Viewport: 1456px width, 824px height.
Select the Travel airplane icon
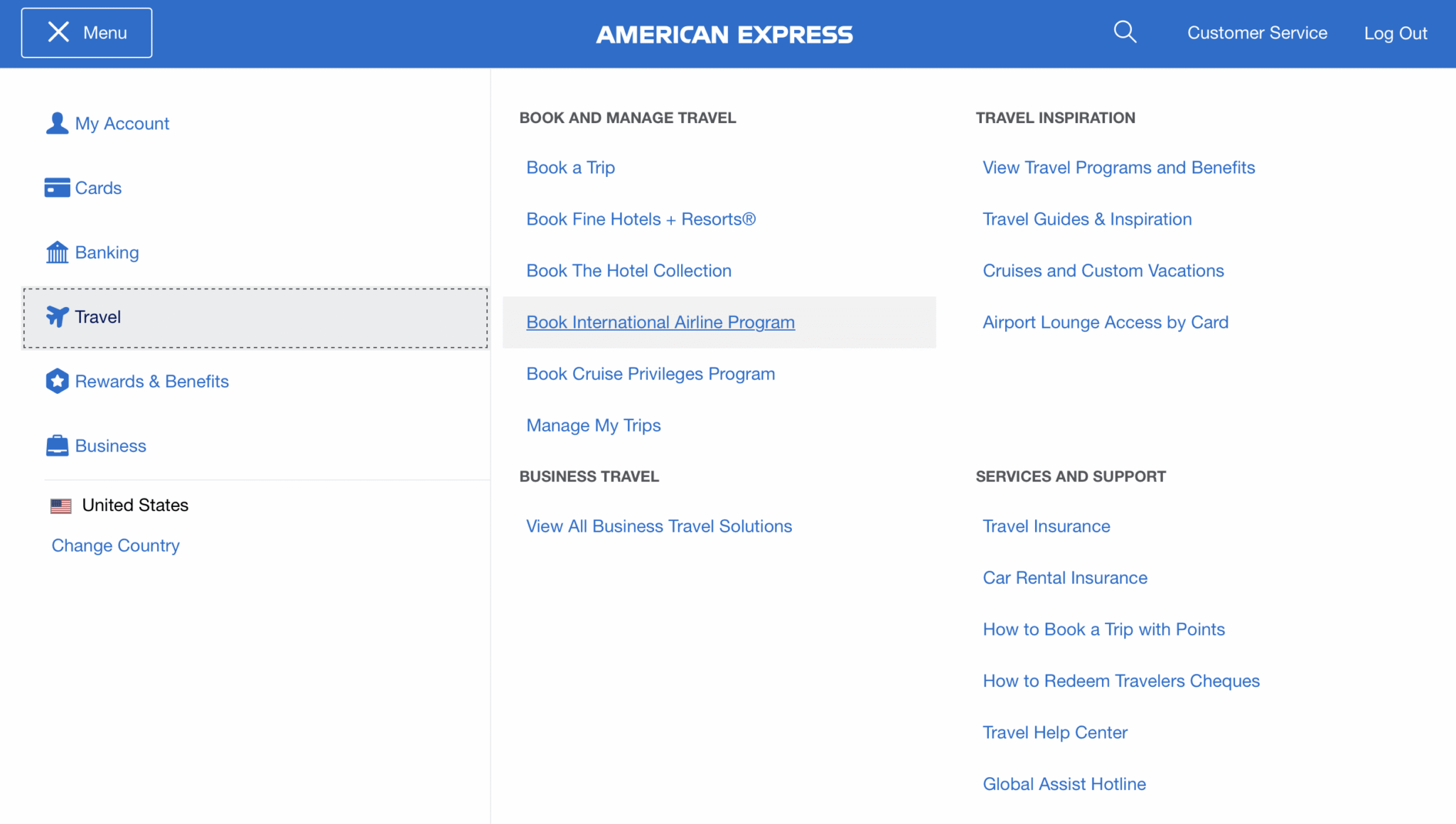[57, 316]
